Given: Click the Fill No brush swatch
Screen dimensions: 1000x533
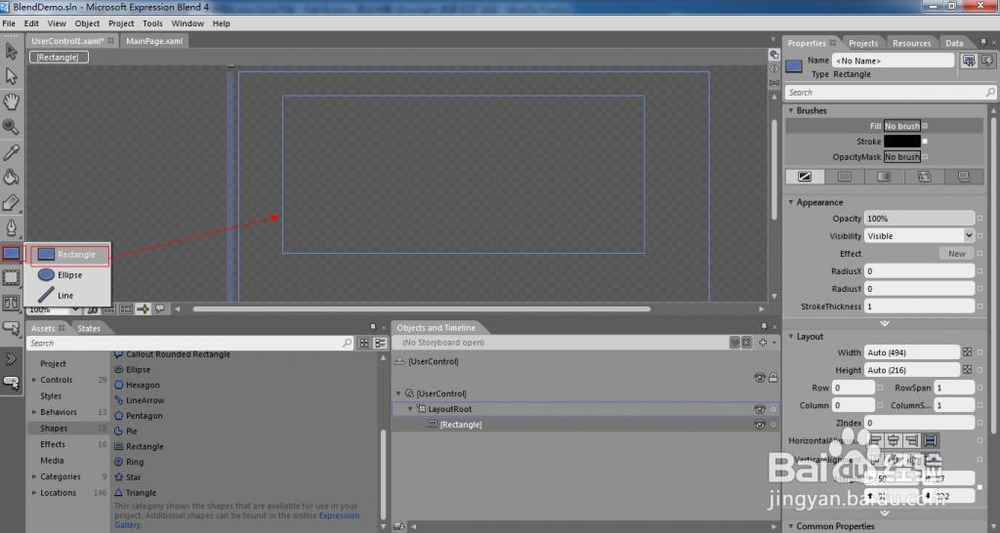Looking at the screenshot, I should click(902, 126).
